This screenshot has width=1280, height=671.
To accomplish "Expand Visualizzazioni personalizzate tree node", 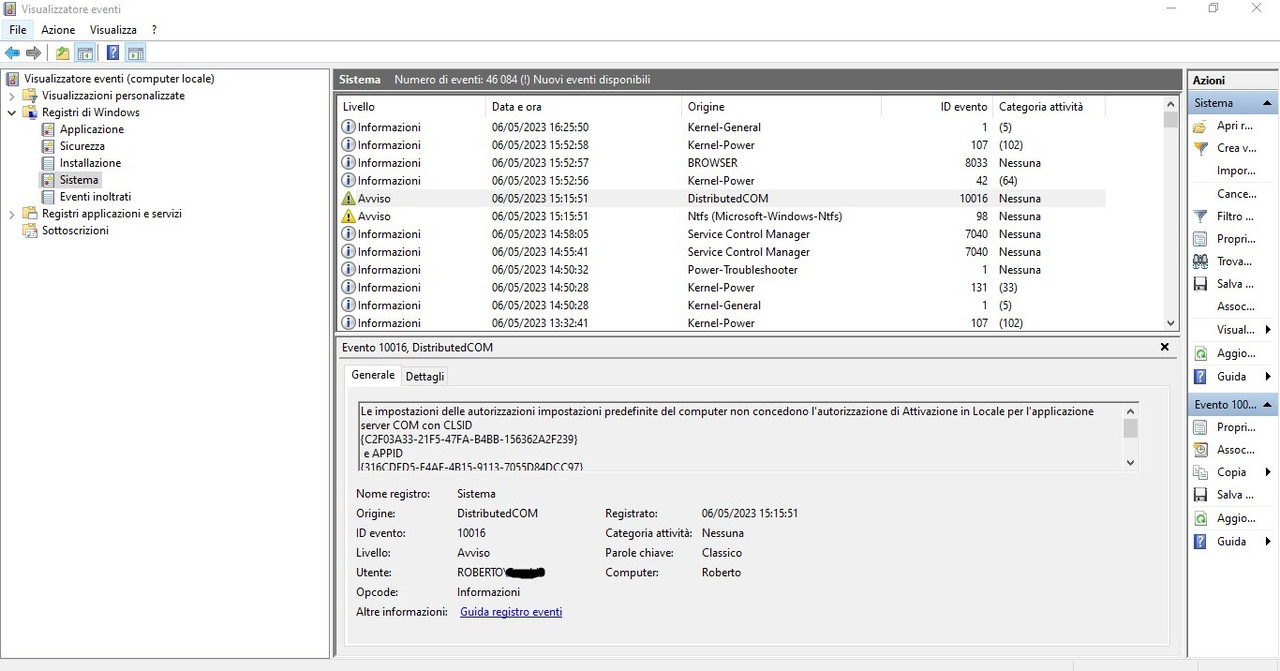I will [x=12, y=96].
